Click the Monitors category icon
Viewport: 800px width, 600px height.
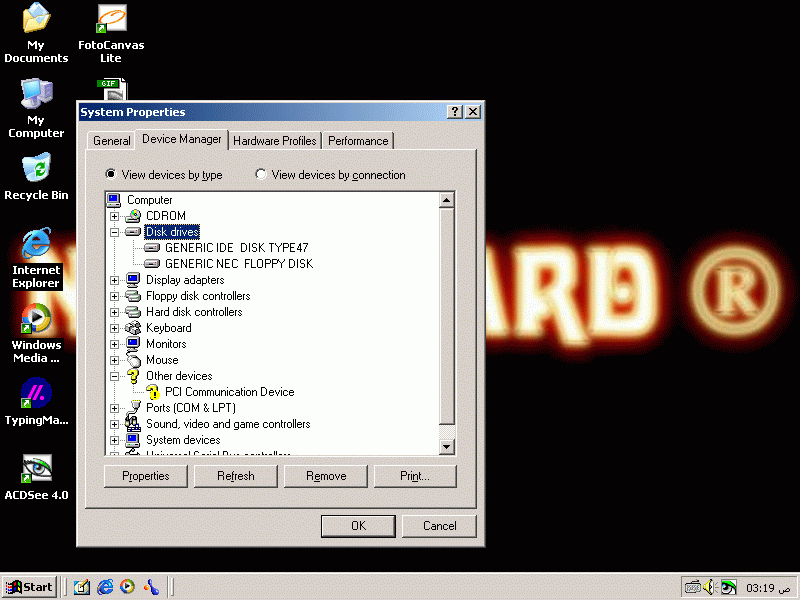click(x=133, y=344)
